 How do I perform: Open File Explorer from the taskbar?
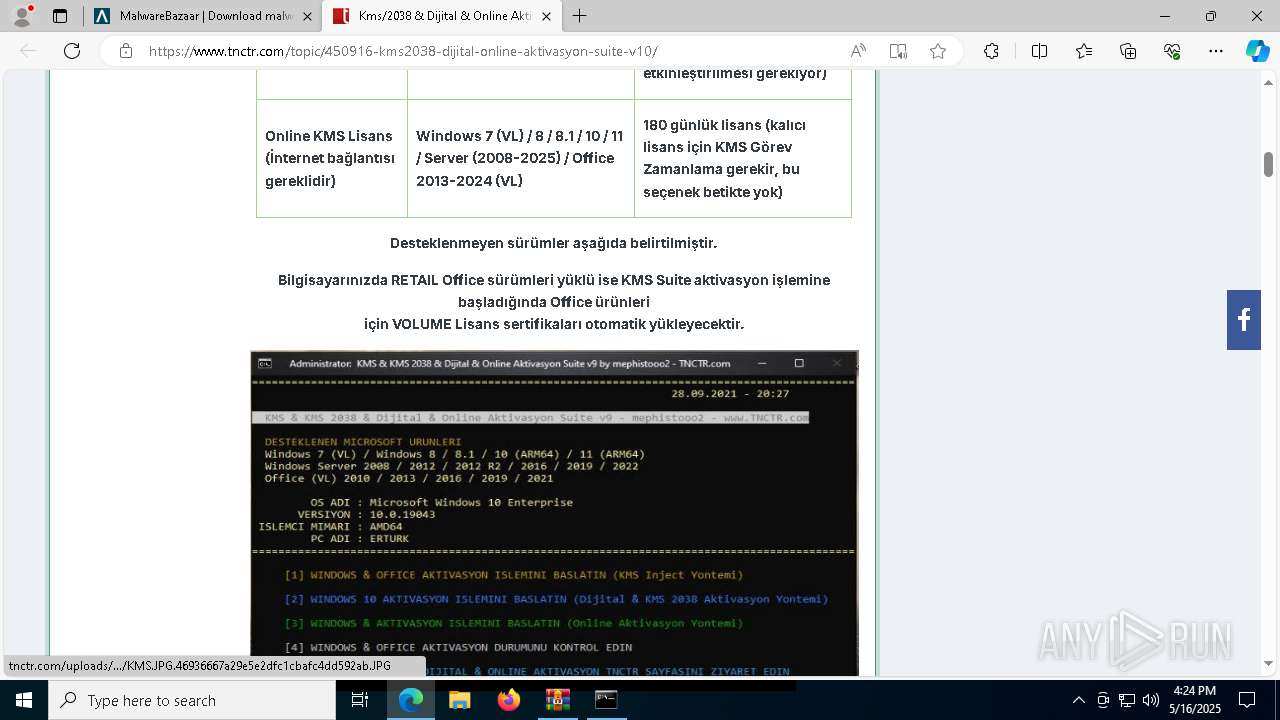pyautogui.click(x=459, y=700)
